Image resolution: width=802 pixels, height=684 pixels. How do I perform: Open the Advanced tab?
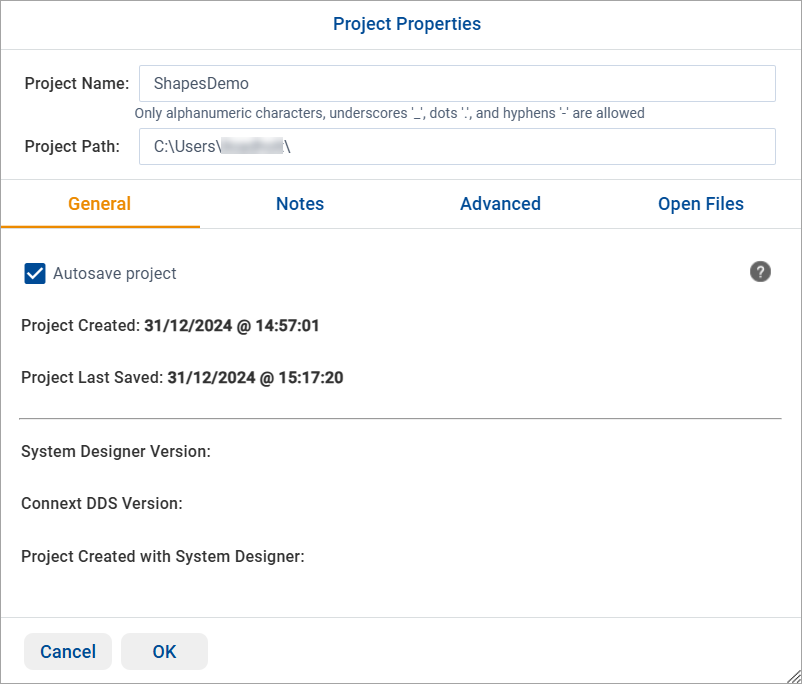click(500, 204)
